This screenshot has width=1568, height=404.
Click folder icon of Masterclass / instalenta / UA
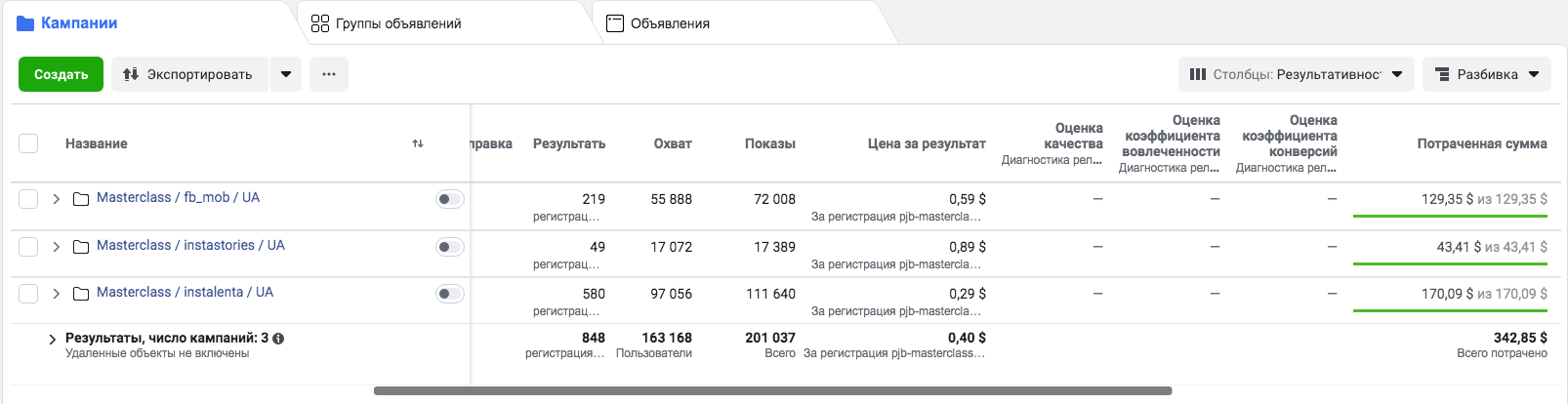pyautogui.click(x=81, y=294)
